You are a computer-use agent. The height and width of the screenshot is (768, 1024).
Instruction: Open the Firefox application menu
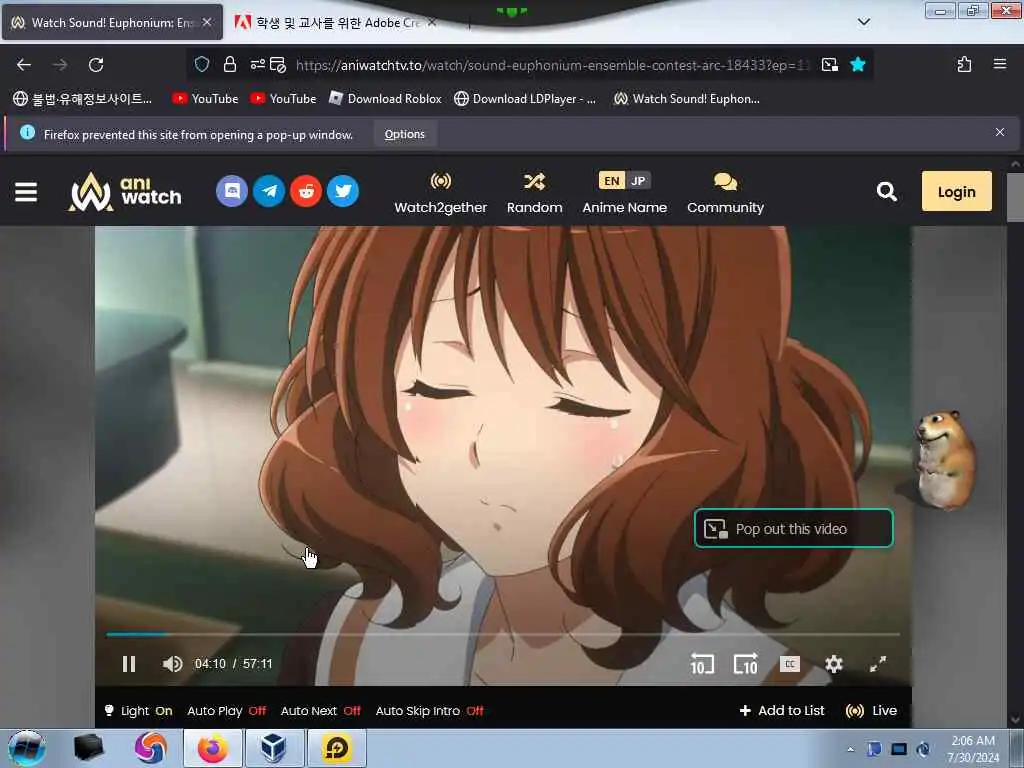[x=999, y=64]
